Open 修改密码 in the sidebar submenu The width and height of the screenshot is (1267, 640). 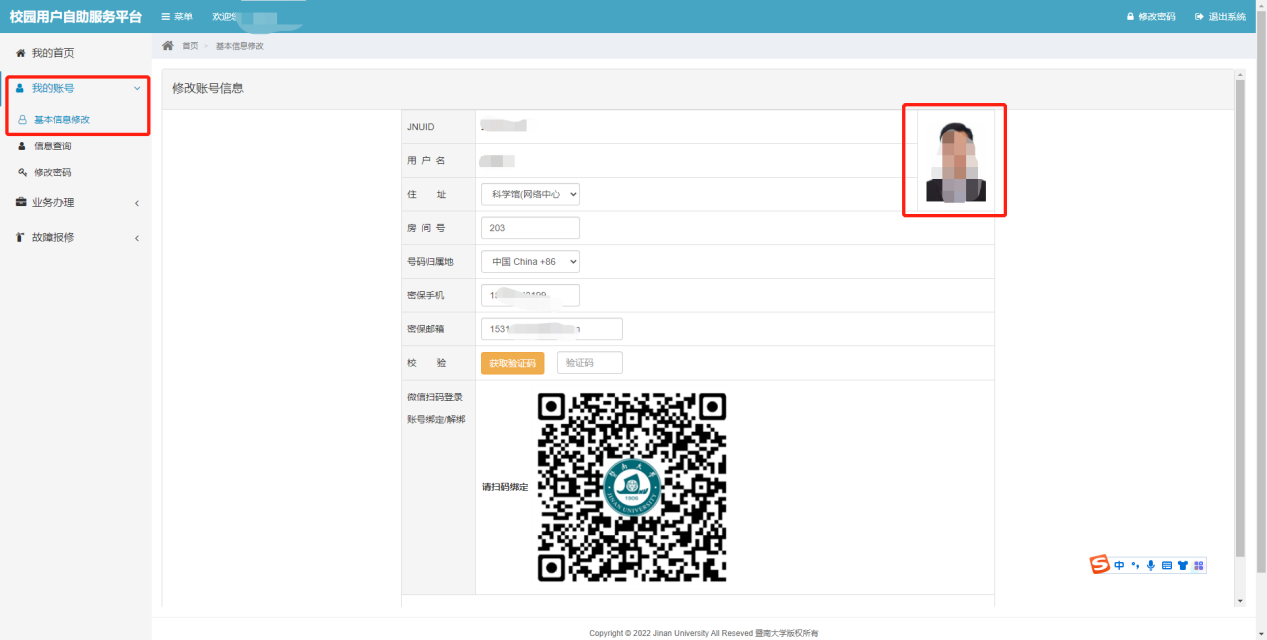52,172
